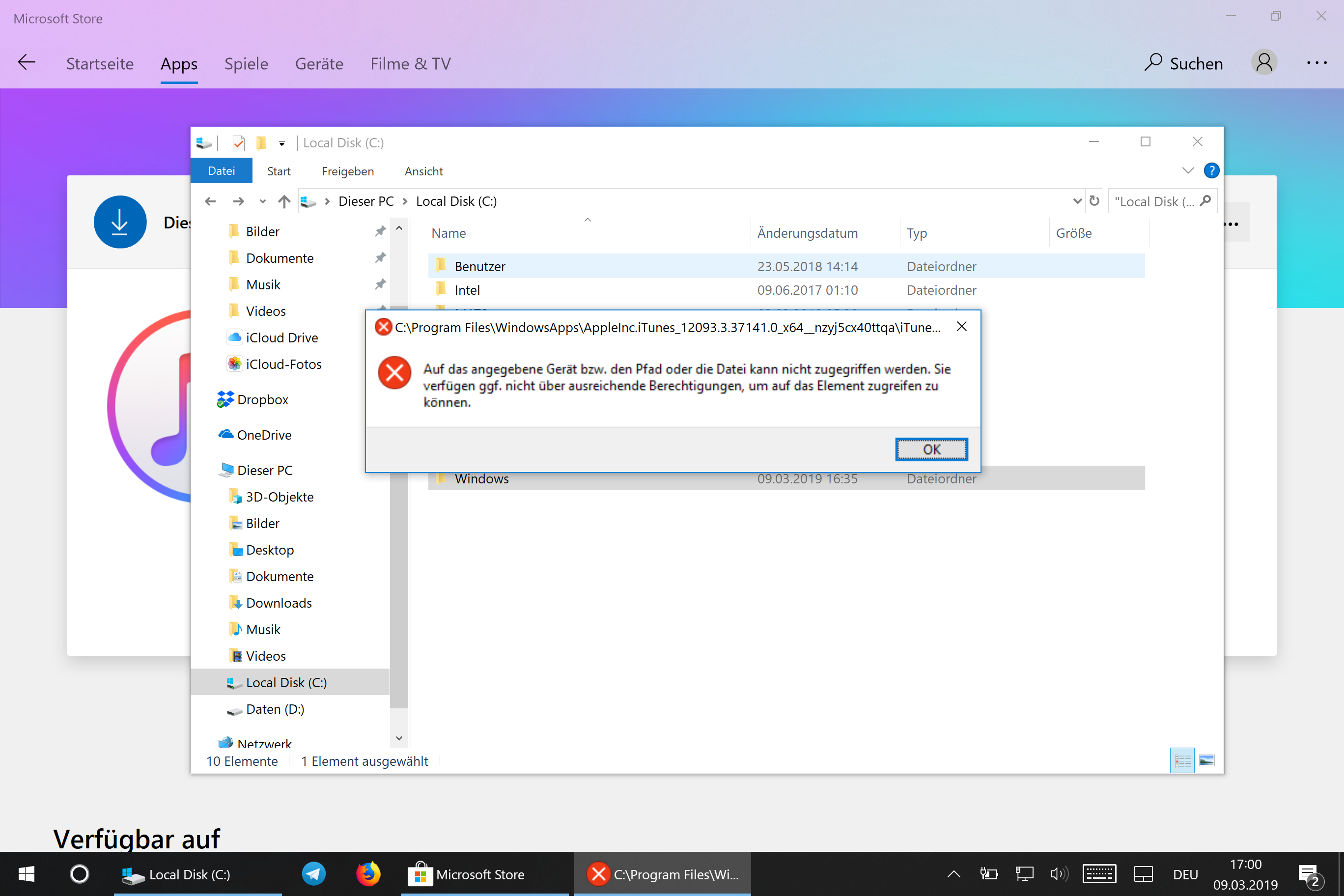
Task: Open pinned Musik in quick access
Action: (x=263, y=284)
